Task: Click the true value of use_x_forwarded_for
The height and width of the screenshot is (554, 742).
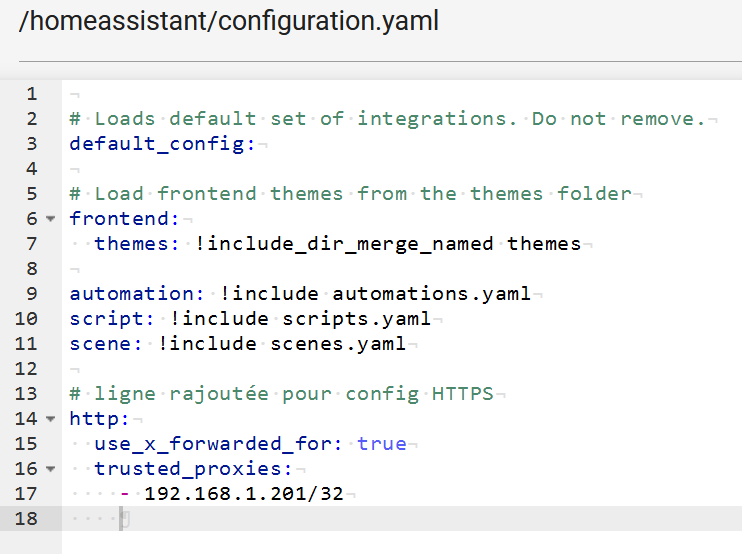Action: tap(382, 444)
